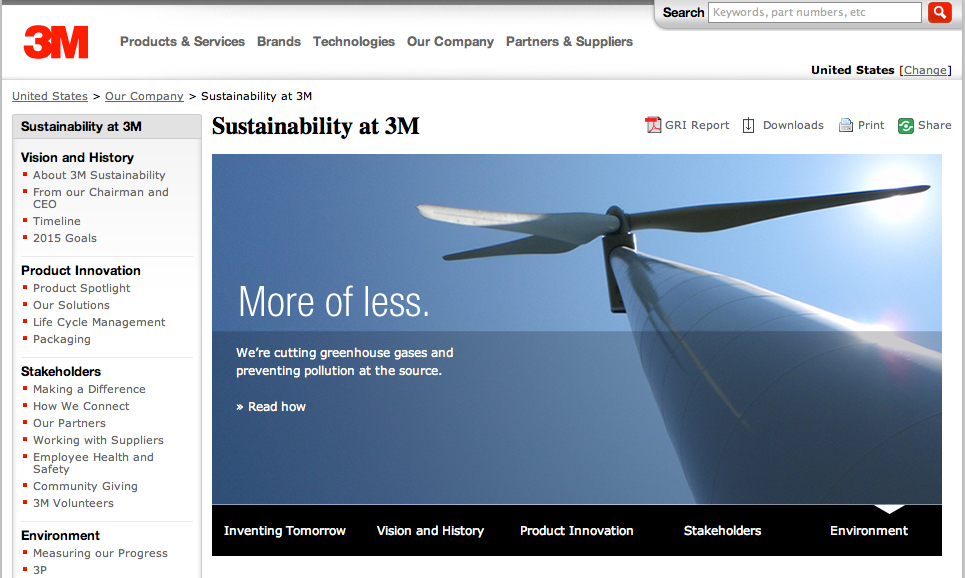The height and width of the screenshot is (578, 965).
Task: Open About 3M Sustainability sidebar link
Action: pos(99,175)
